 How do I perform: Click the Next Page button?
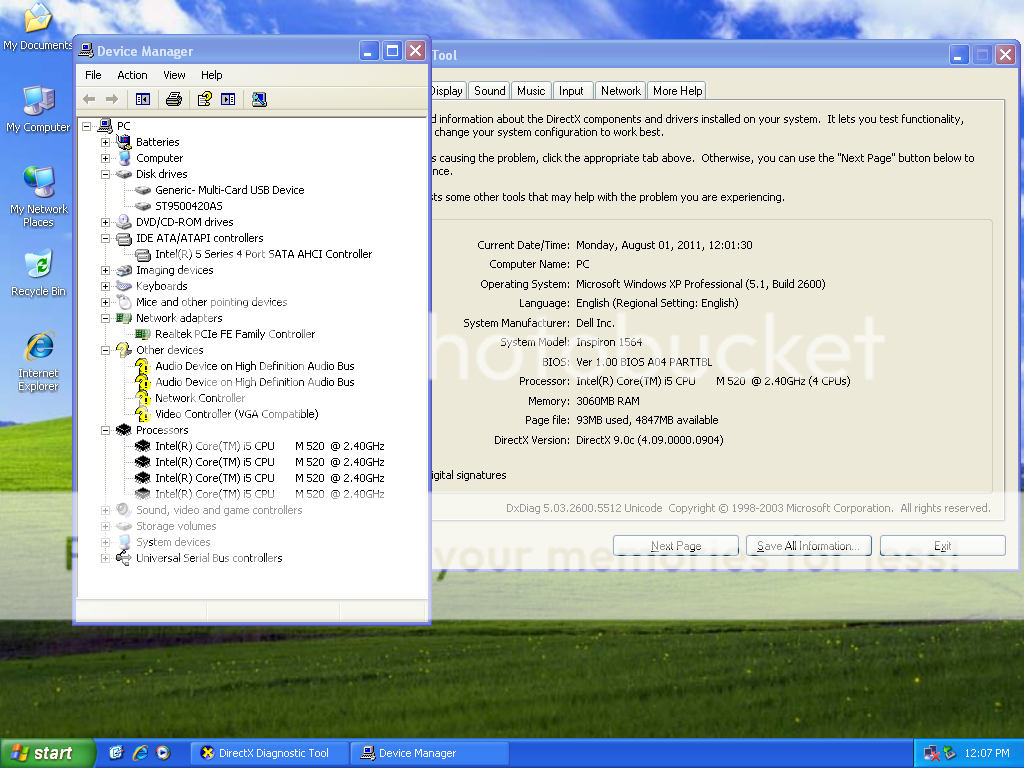676,545
